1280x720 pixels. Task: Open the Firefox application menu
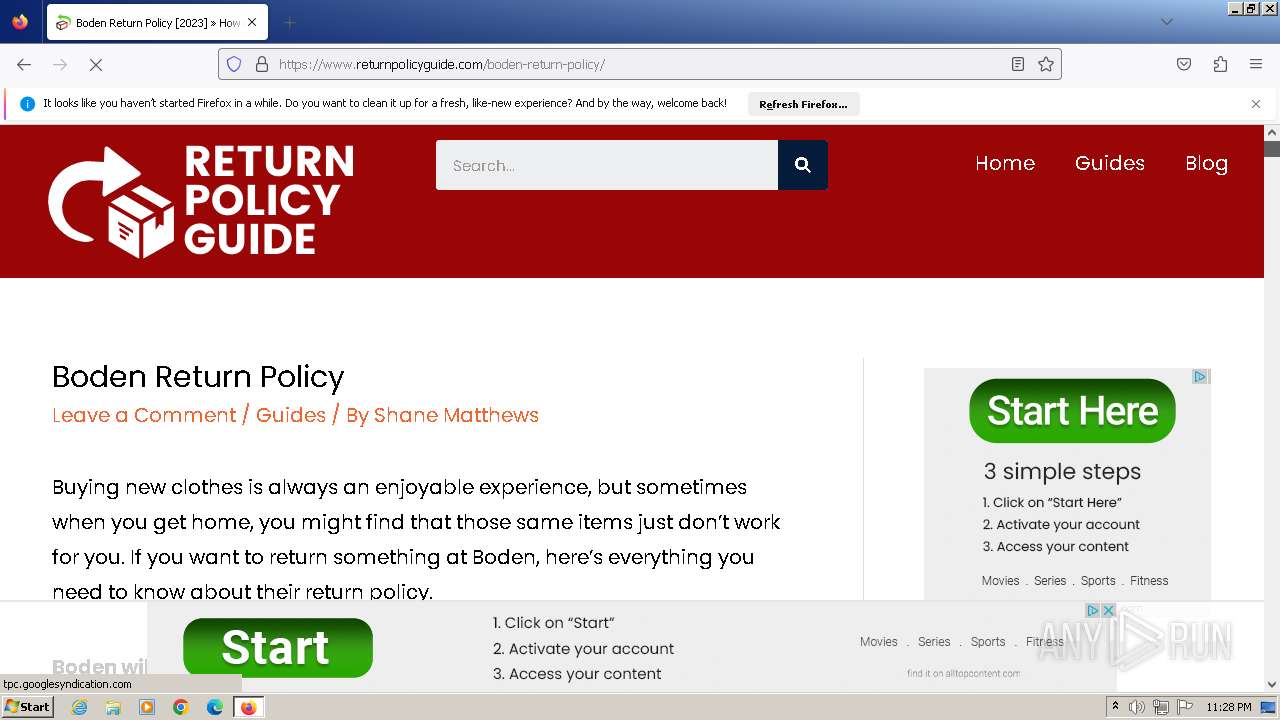(x=1256, y=64)
